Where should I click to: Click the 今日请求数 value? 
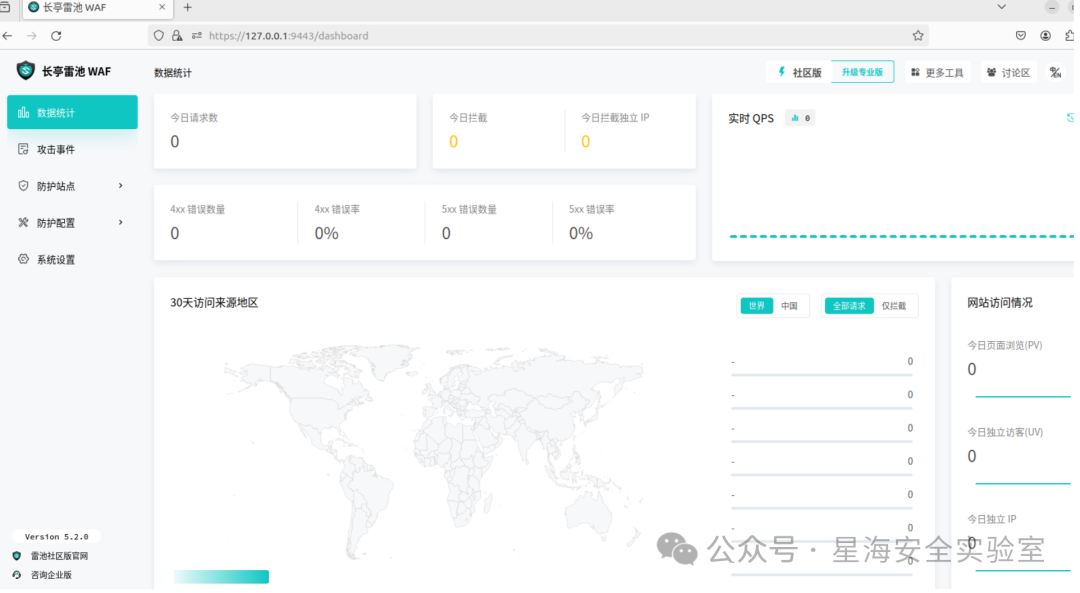[175, 142]
